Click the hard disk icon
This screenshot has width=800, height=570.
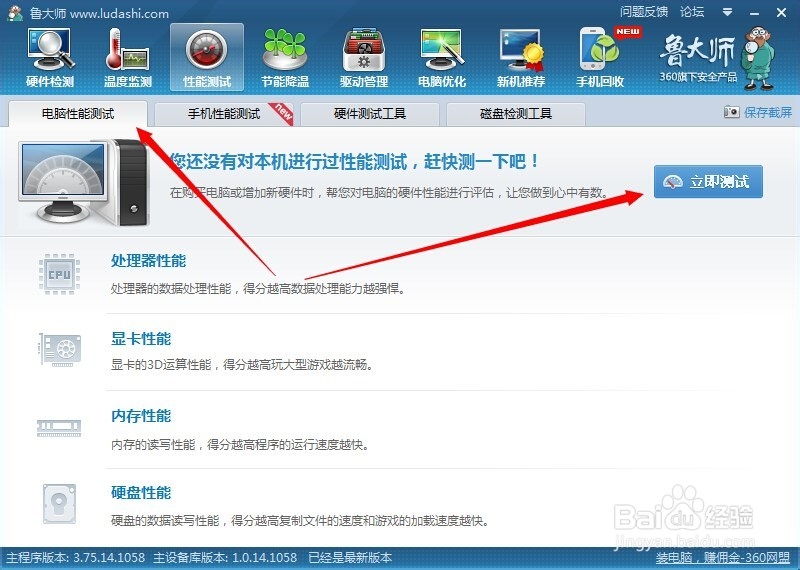pos(59,504)
